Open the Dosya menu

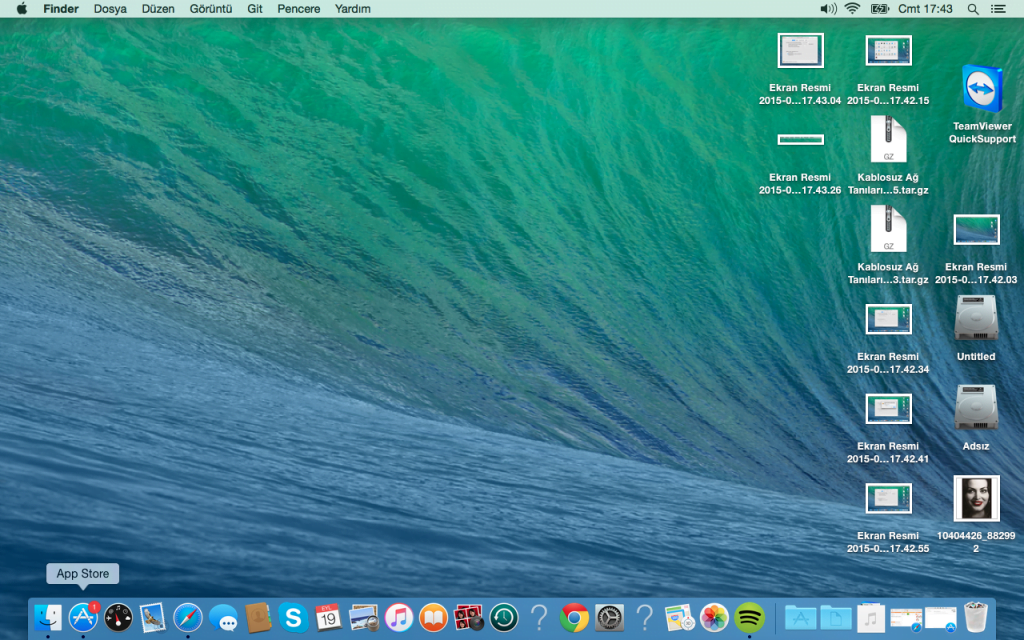(x=110, y=9)
